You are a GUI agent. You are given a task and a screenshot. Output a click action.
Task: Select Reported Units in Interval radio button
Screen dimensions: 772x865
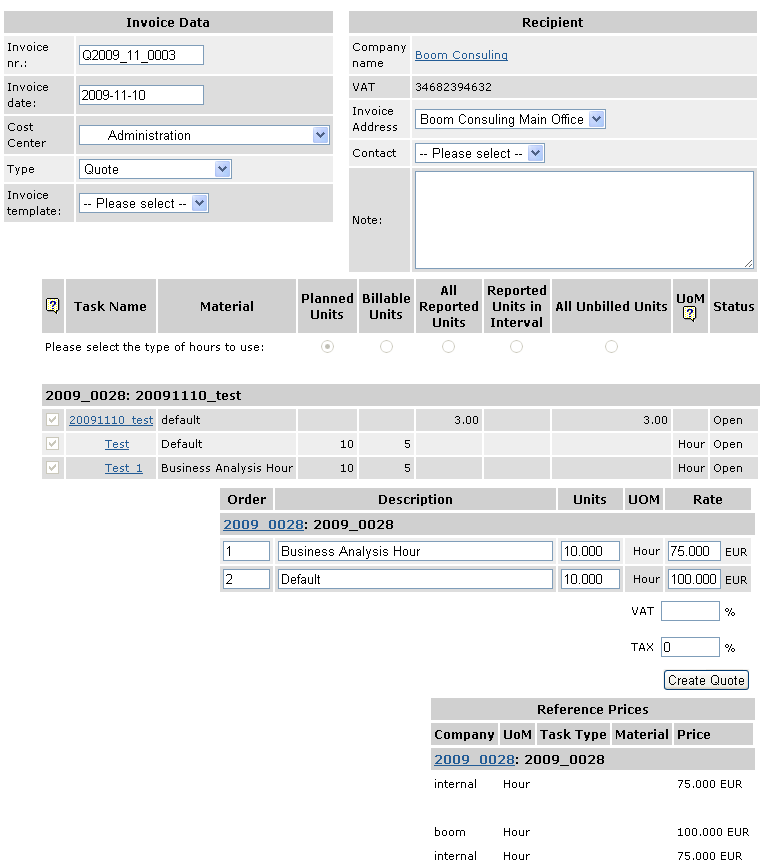(x=516, y=346)
